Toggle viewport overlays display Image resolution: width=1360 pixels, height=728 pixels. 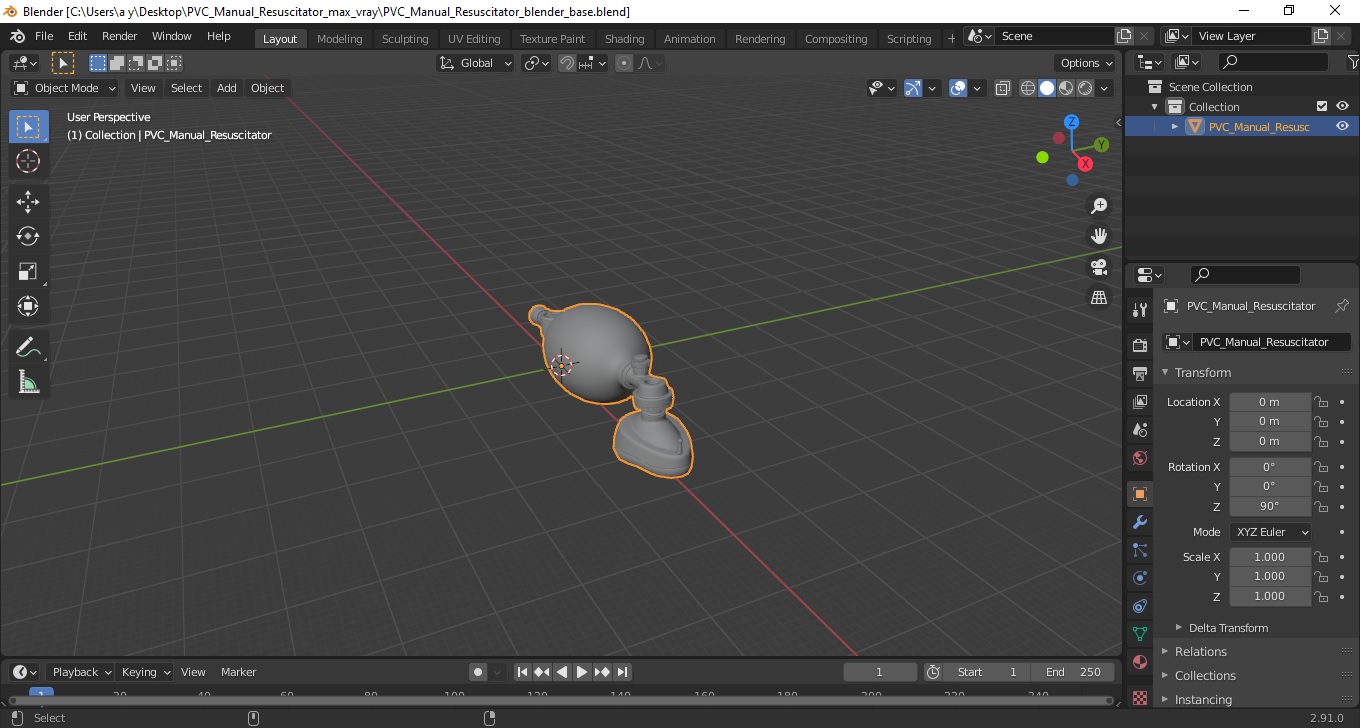(958, 88)
